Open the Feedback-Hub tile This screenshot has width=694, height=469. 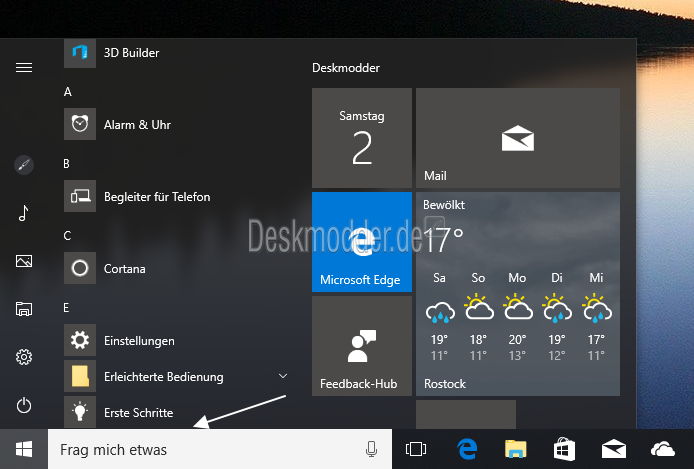pyautogui.click(x=362, y=346)
